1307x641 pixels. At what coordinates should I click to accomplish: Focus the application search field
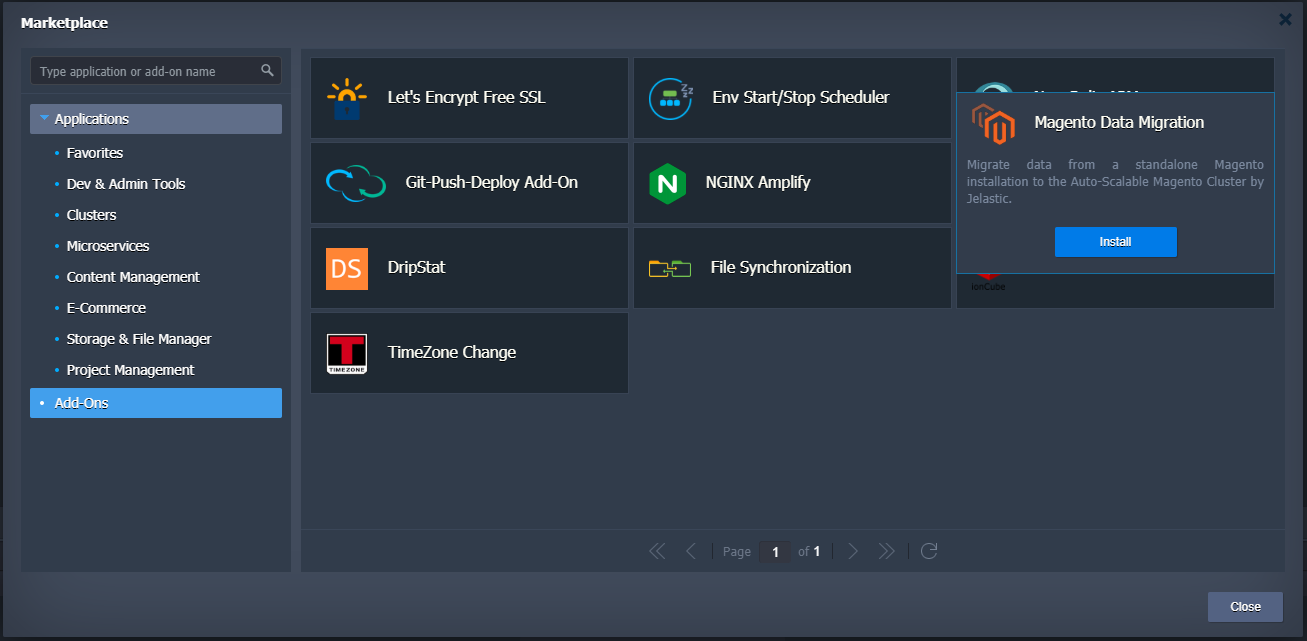(147, 71)
